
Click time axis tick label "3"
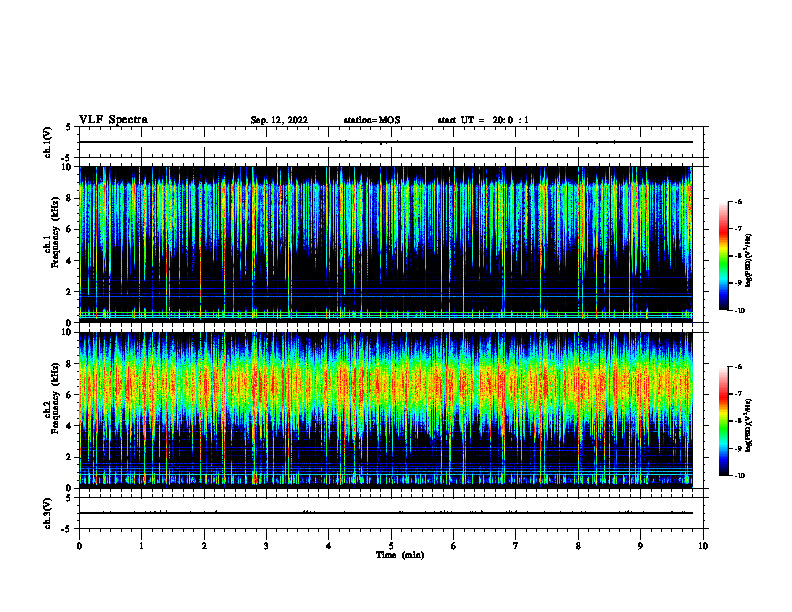point(266,546)
